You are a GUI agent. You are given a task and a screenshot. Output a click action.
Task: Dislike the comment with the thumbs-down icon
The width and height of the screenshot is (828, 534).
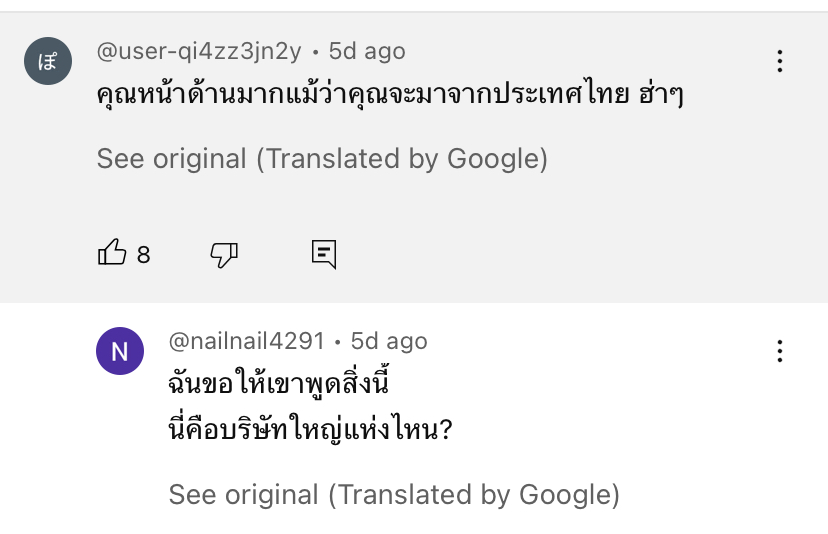point(224,254)
